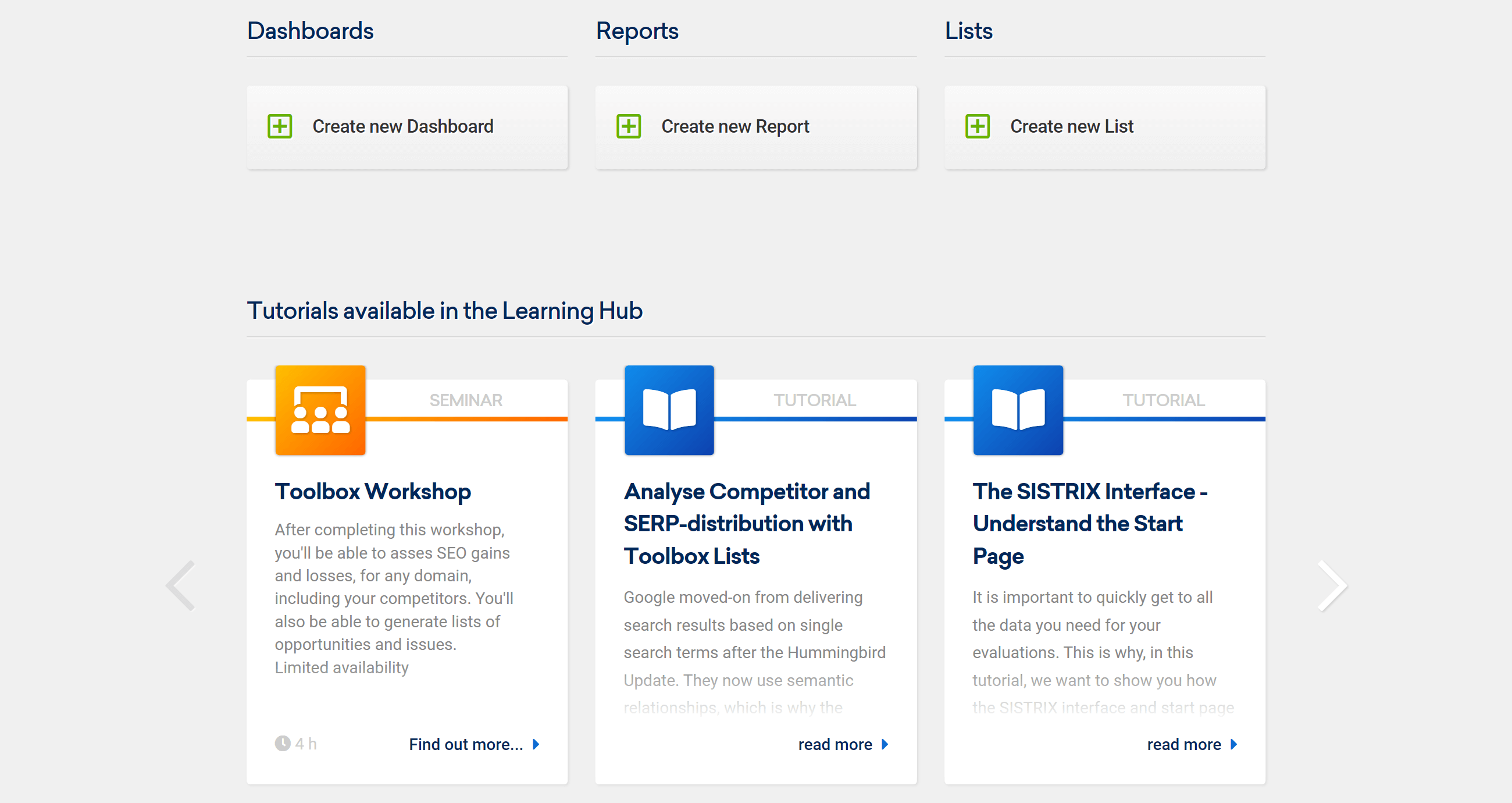Click the orange seminar icon on Toolbox Workshop

point(320,410)
